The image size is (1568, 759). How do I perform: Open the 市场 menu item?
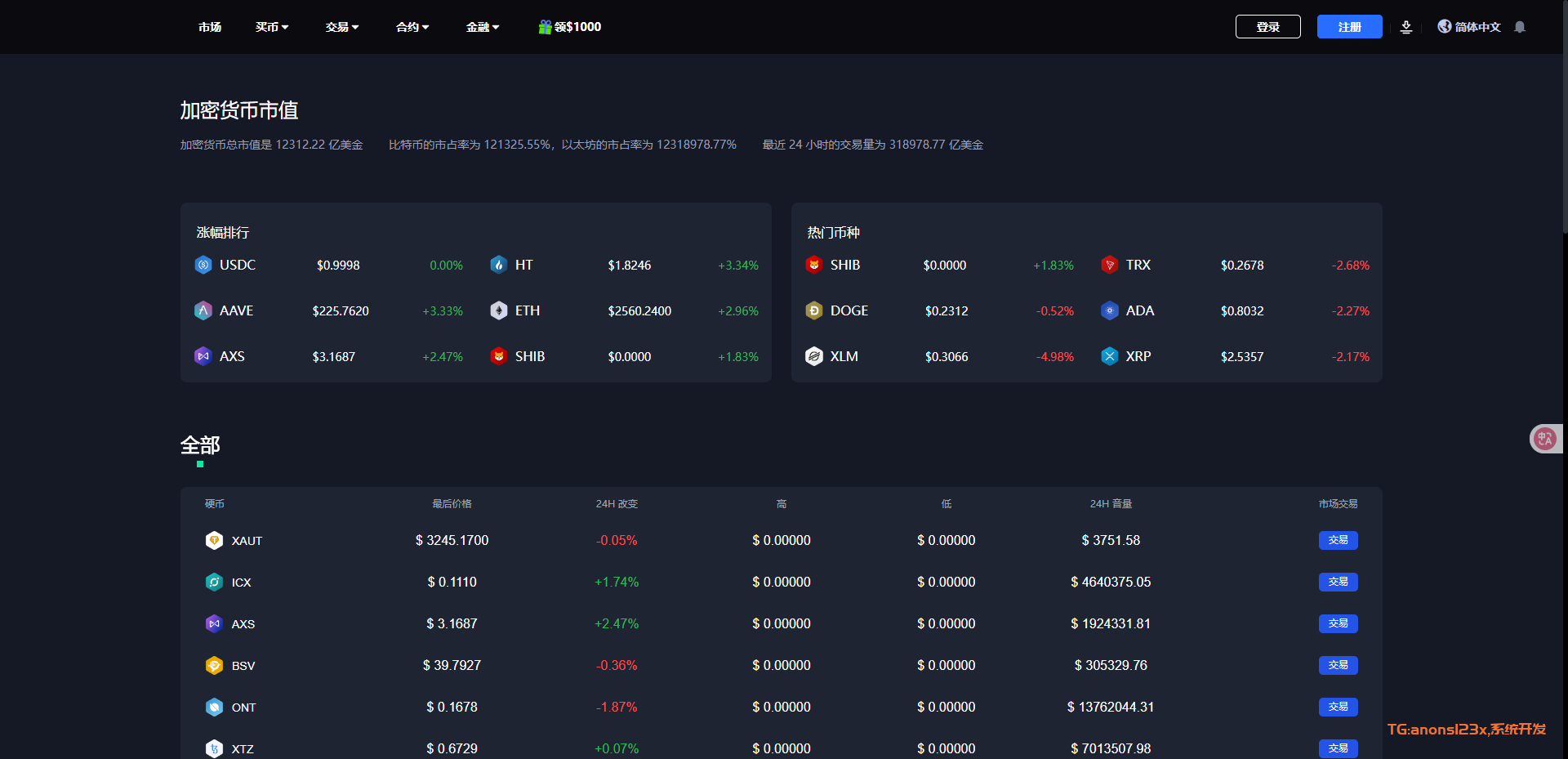(x=210, y=27)
